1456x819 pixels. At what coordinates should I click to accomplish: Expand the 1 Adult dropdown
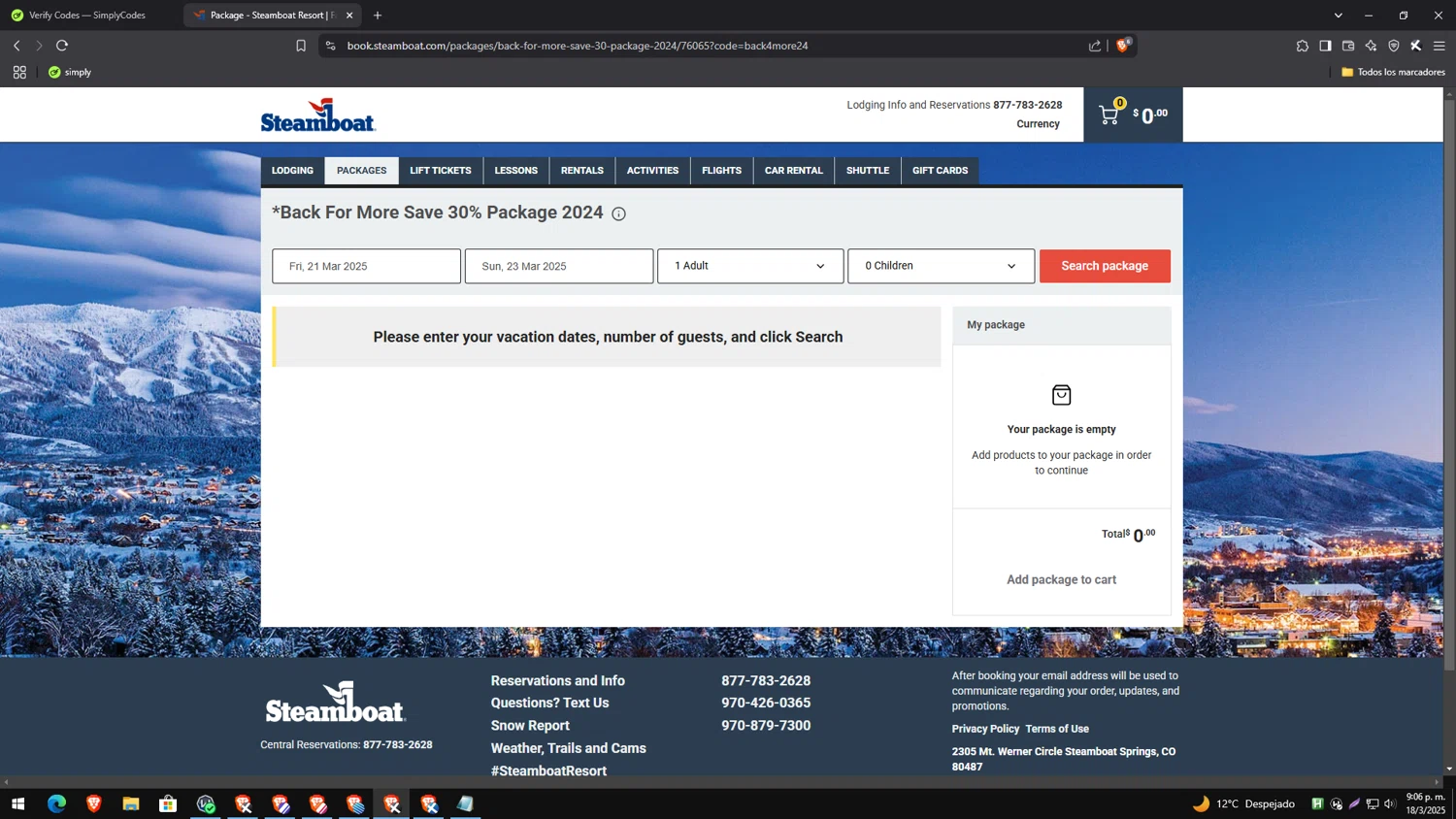click(750, 266)
